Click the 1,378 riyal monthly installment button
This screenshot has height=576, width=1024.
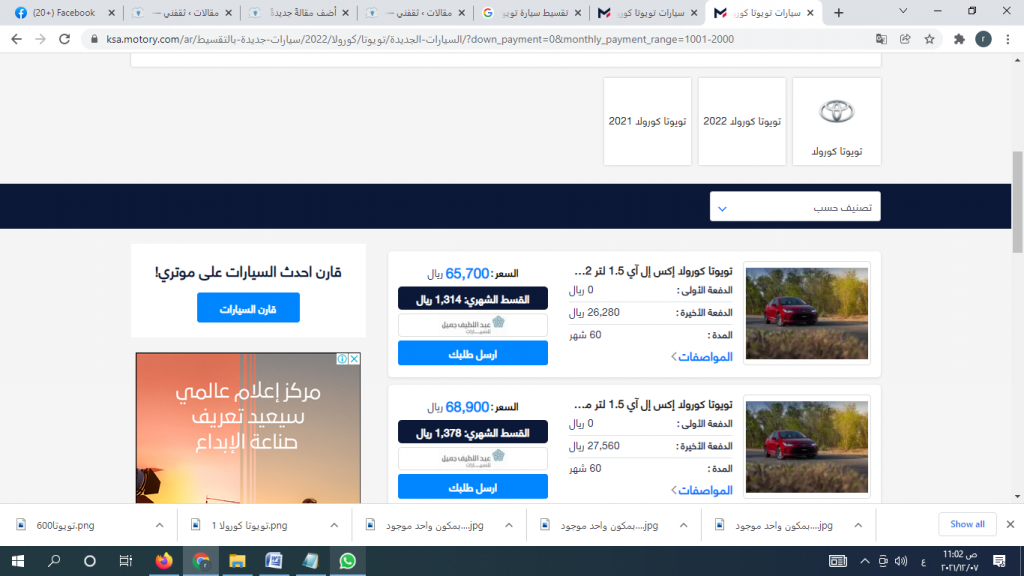473,432
